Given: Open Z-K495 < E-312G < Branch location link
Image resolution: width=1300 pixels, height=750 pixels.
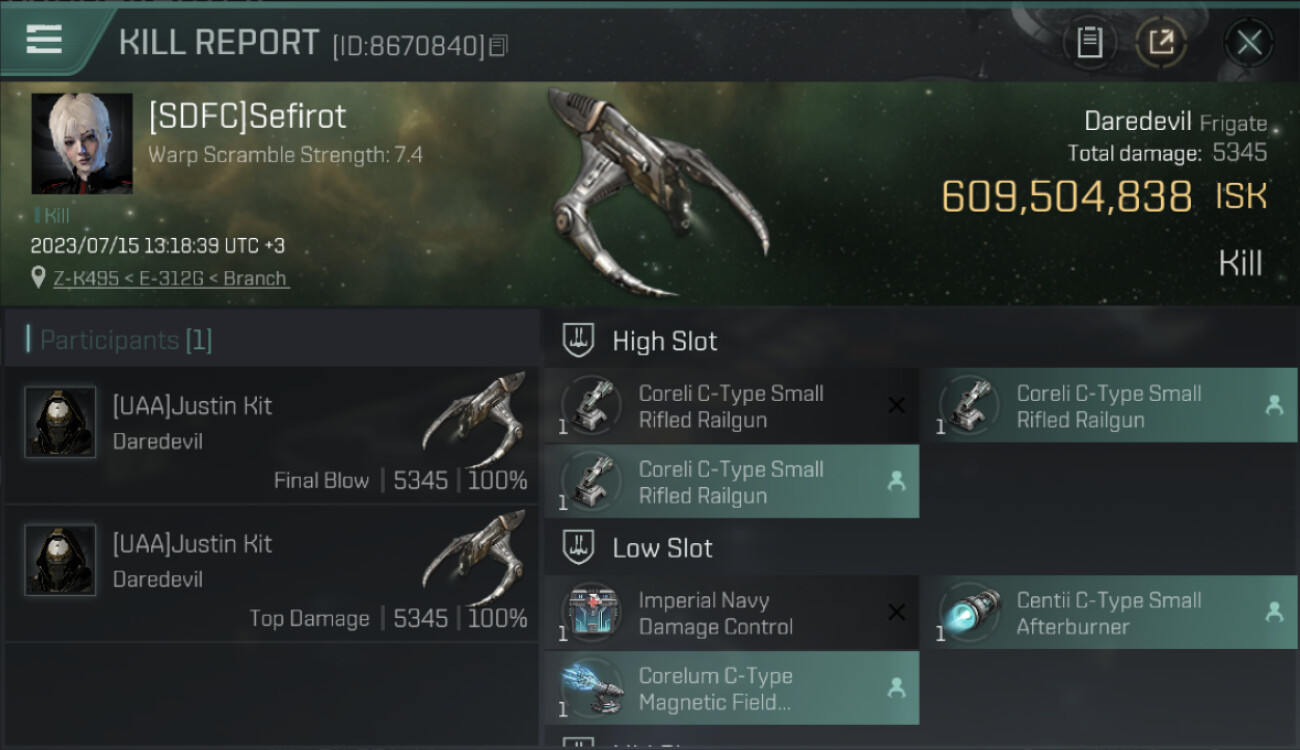Looking at the screenshot, I should (x=171, y=279).
